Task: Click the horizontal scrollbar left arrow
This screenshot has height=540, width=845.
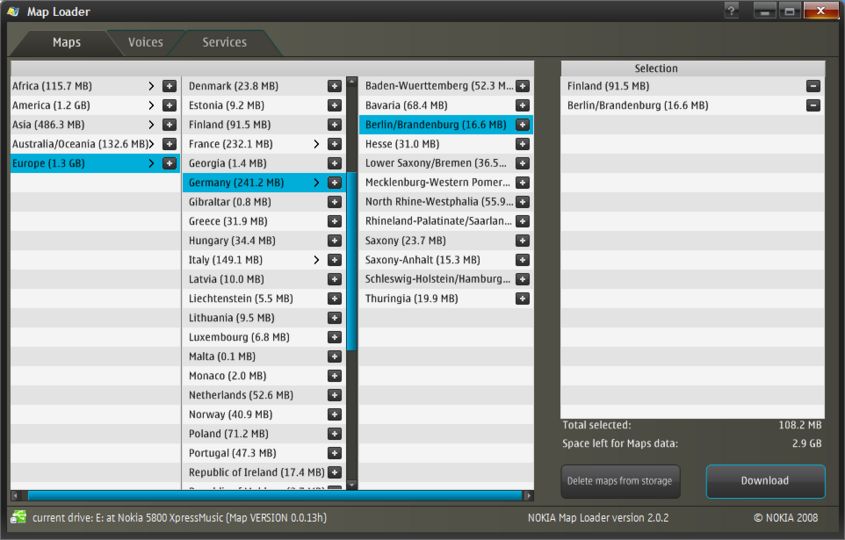Action: [15, 495]
